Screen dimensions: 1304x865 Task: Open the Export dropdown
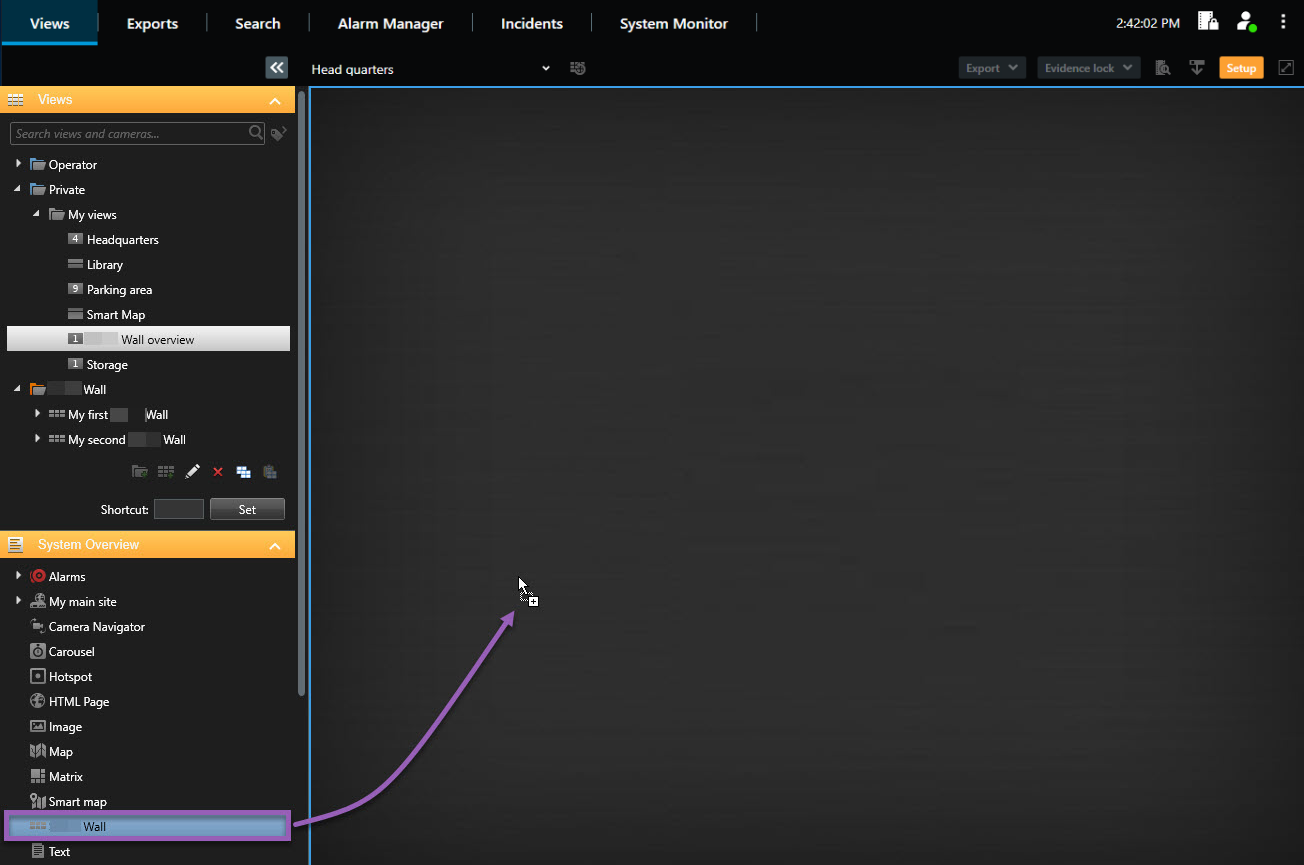[x=991, y=67]
